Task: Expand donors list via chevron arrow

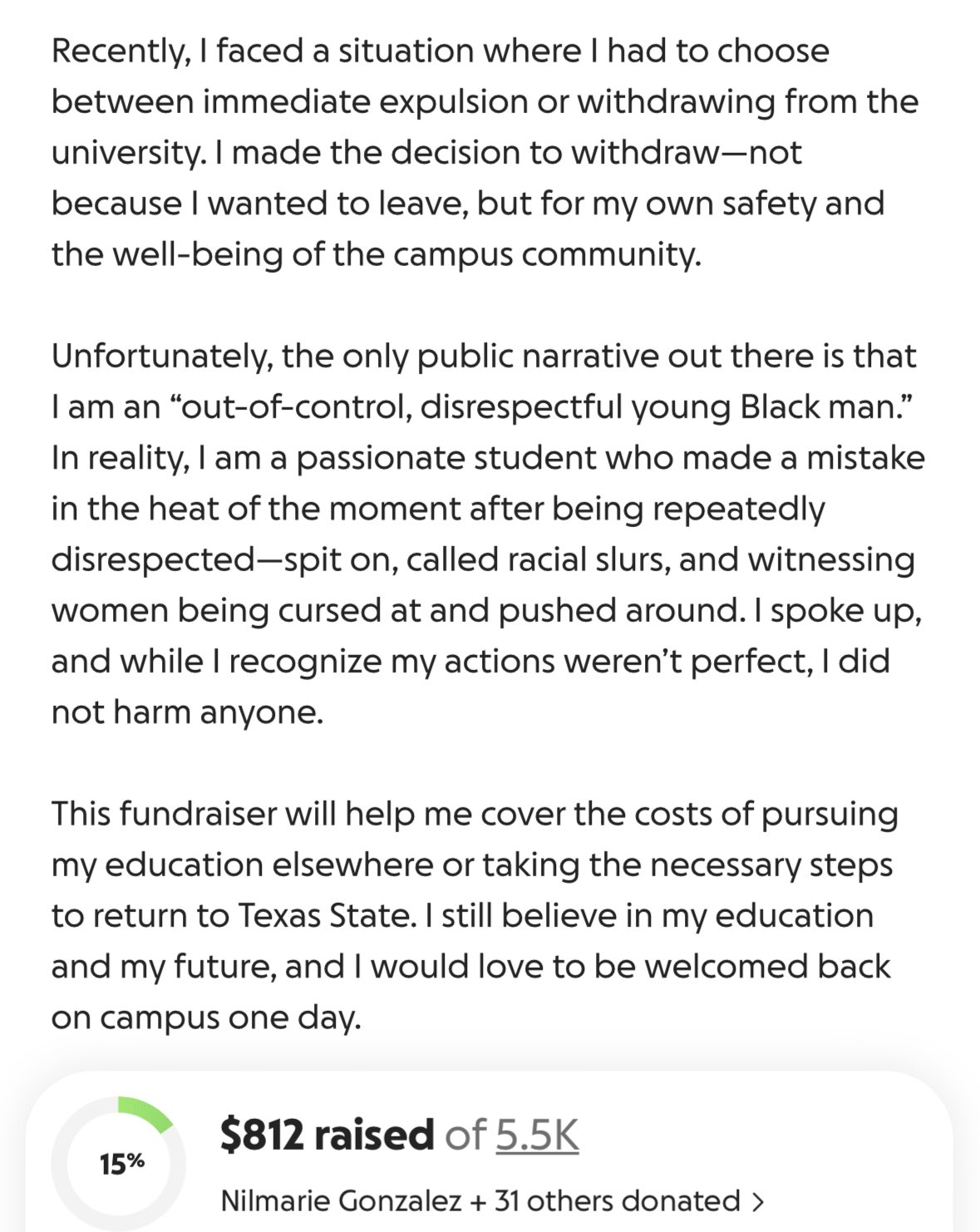Action: (756, 1202)
